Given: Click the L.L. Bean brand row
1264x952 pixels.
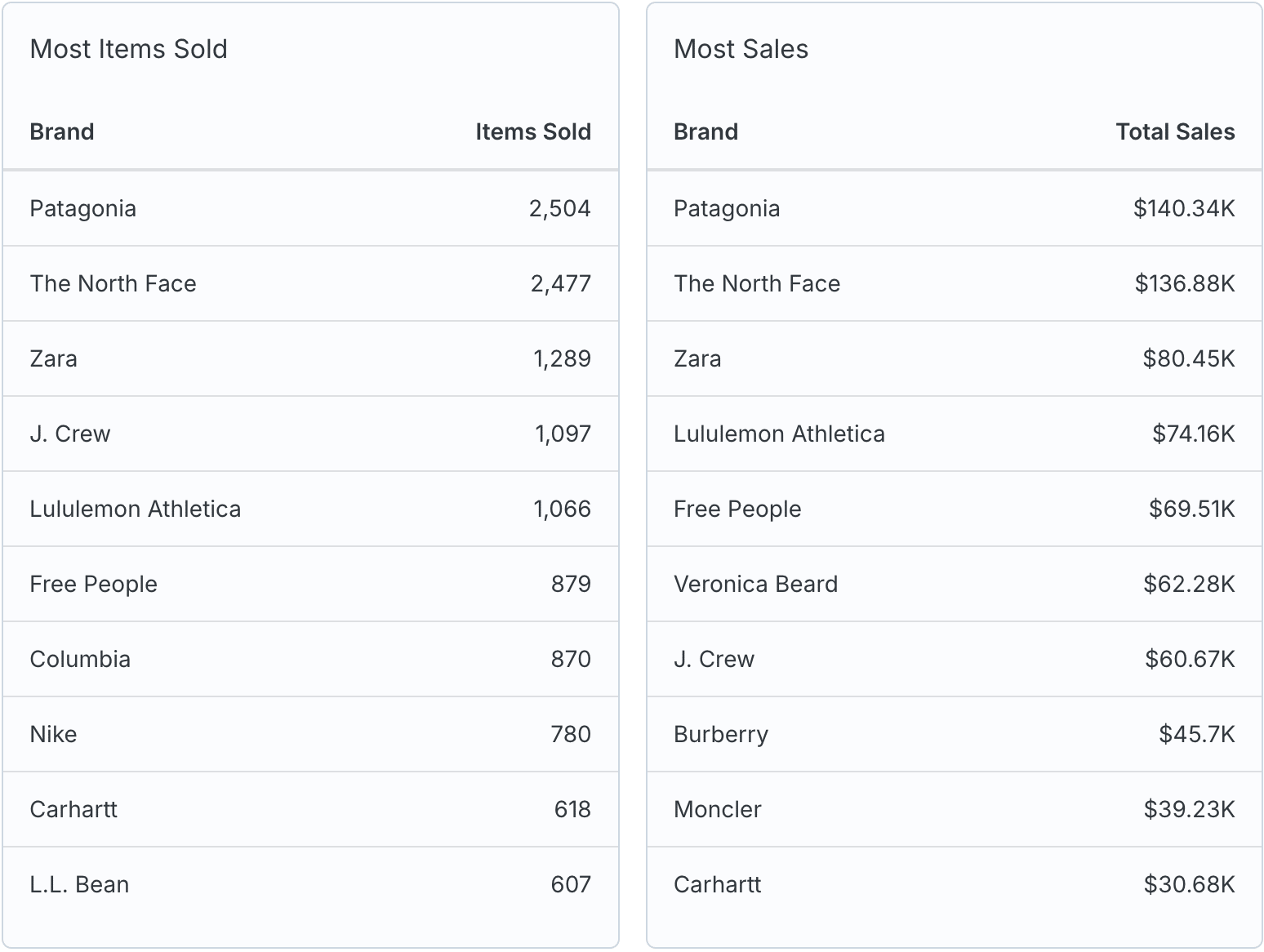Looking at the screenshot, I should (310, 884).
